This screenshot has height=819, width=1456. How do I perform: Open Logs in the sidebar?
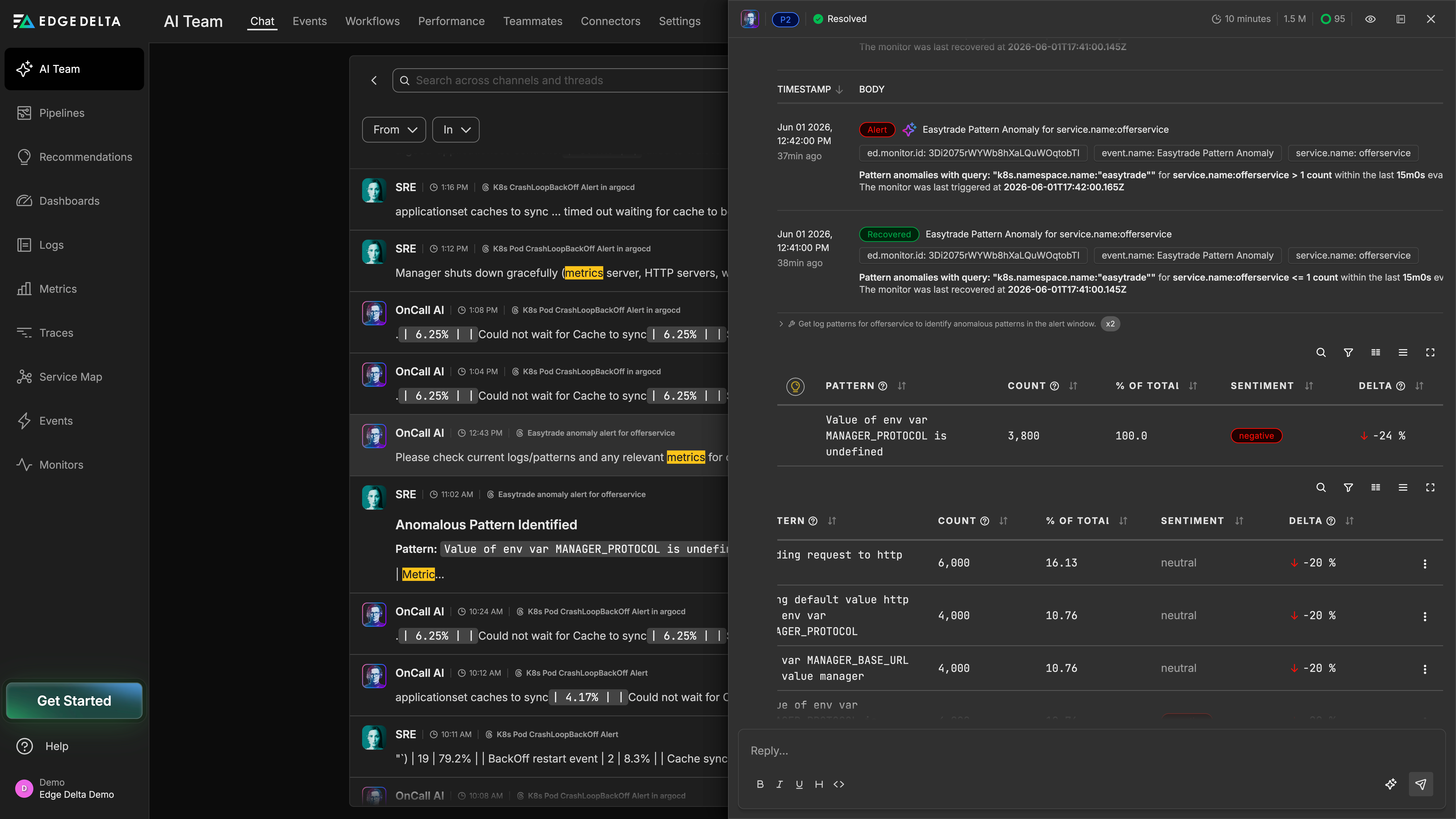point(74,245)
